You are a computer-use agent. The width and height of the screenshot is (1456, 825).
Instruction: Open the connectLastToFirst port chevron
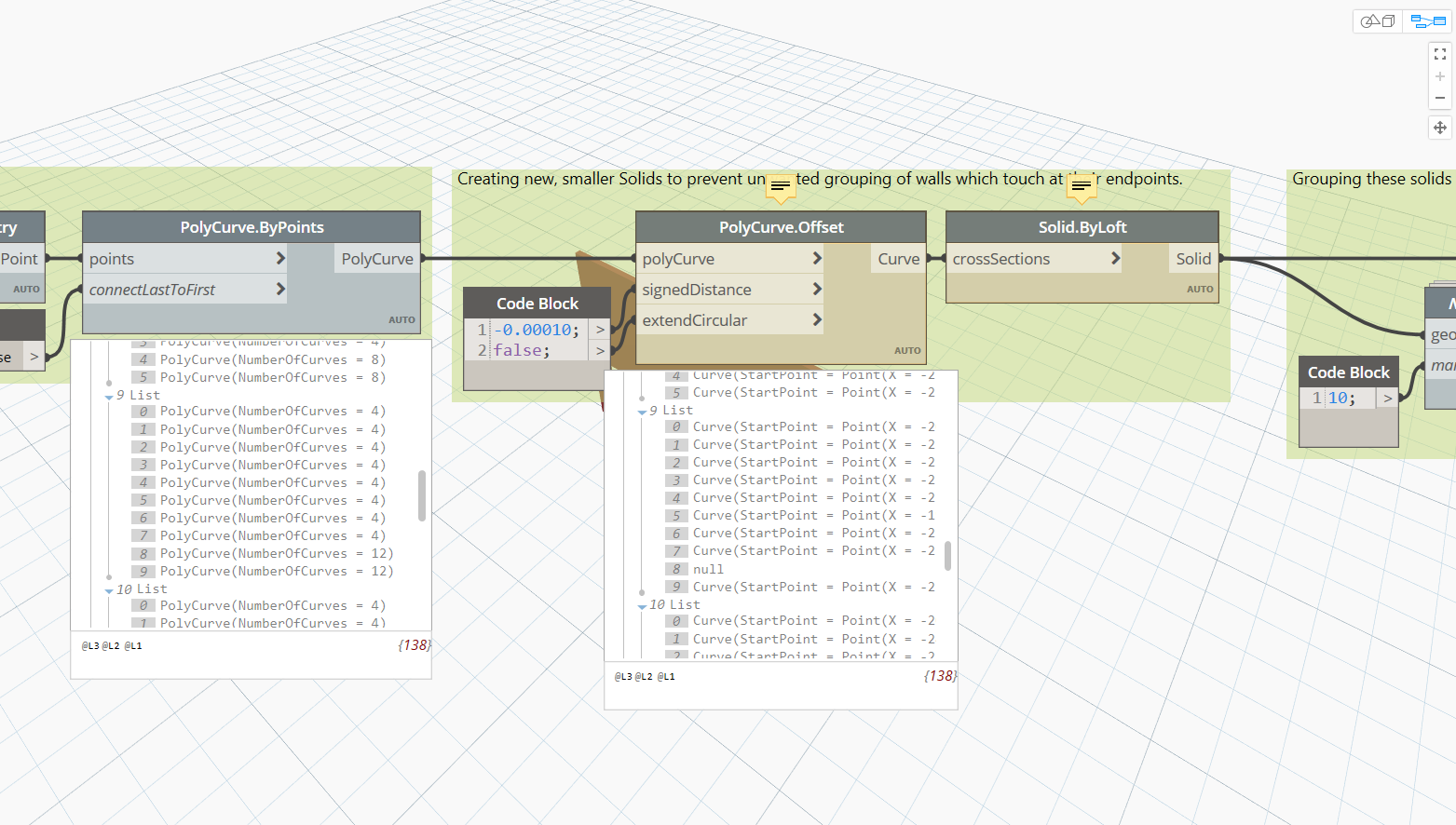click(280, 290)
